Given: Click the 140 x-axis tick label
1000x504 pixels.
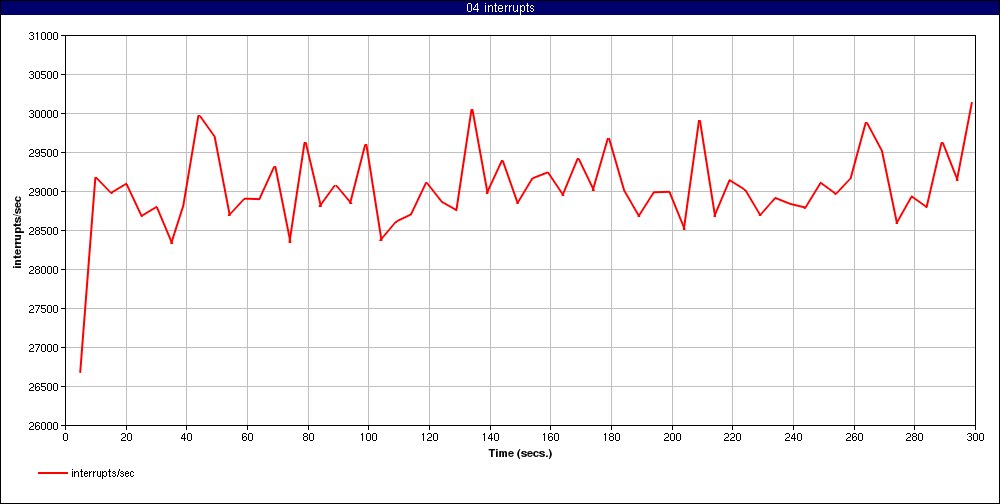Looking at the screenshot, I should pos(490,437).
